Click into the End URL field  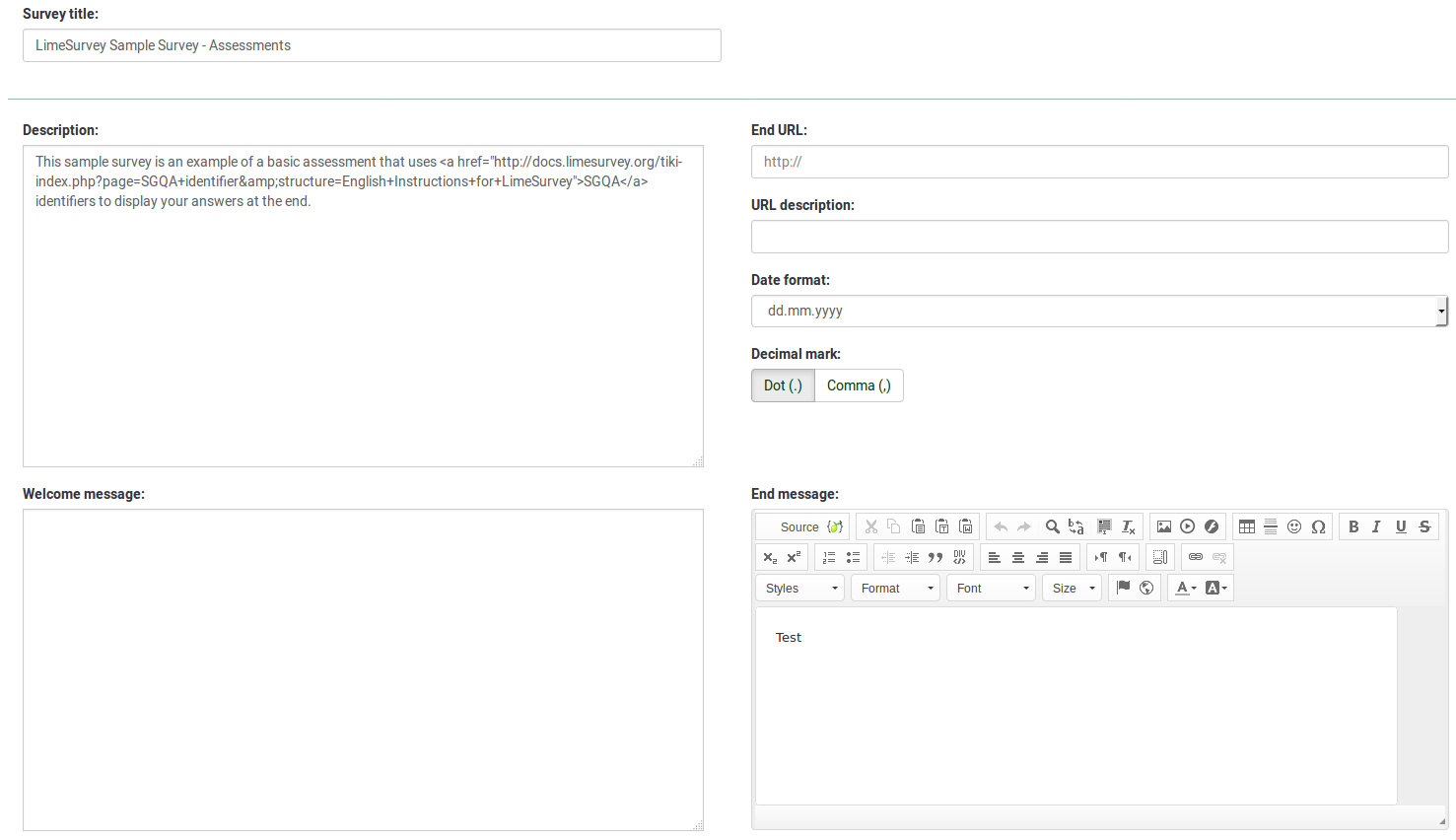point(1099,162)
